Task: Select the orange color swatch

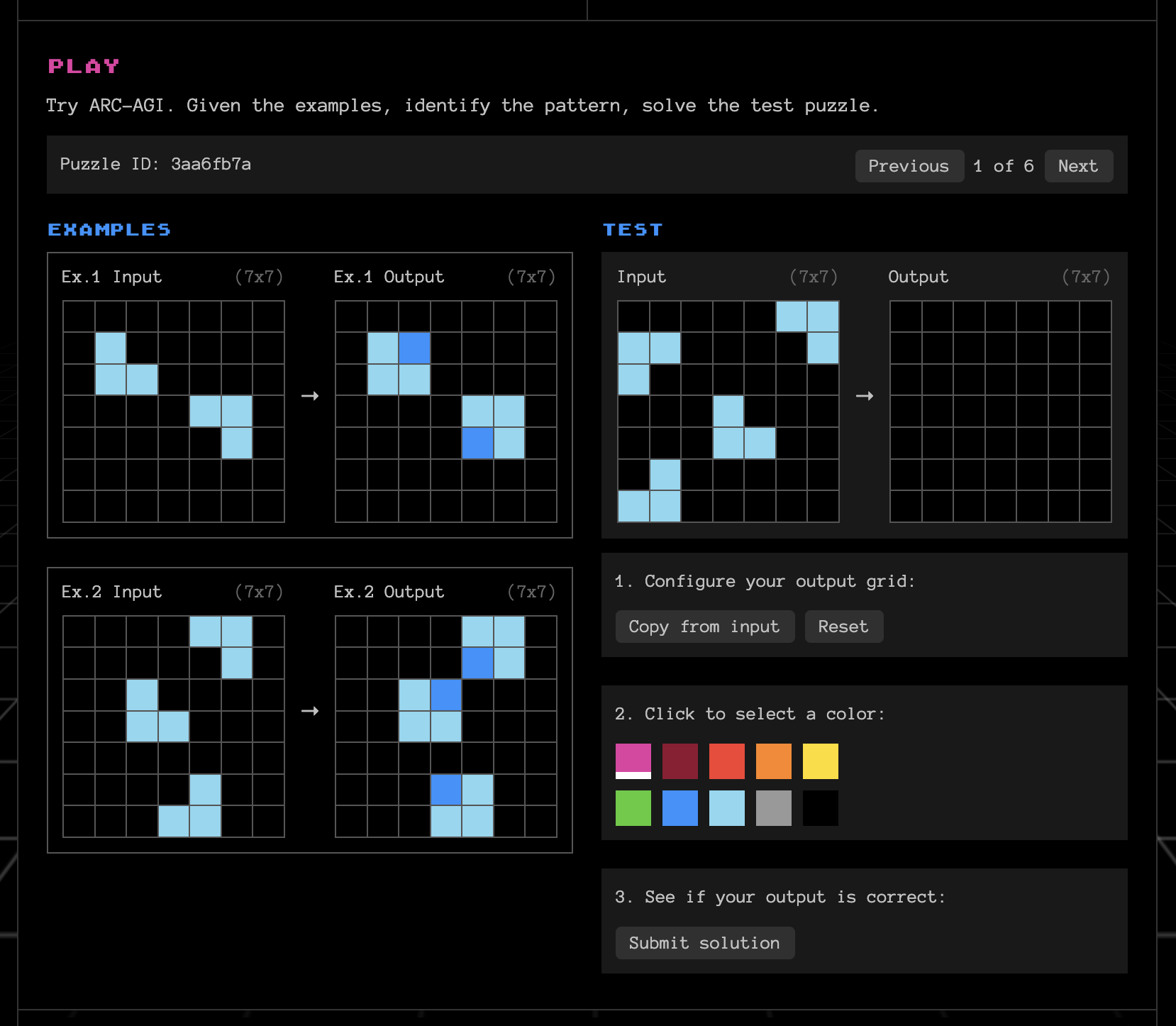Action: pos(773,761)
